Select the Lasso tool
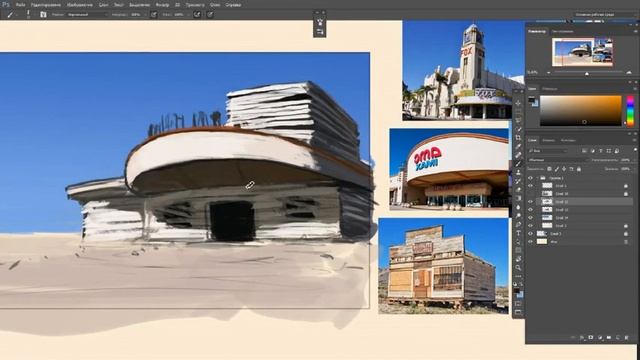 pos(518,121)
